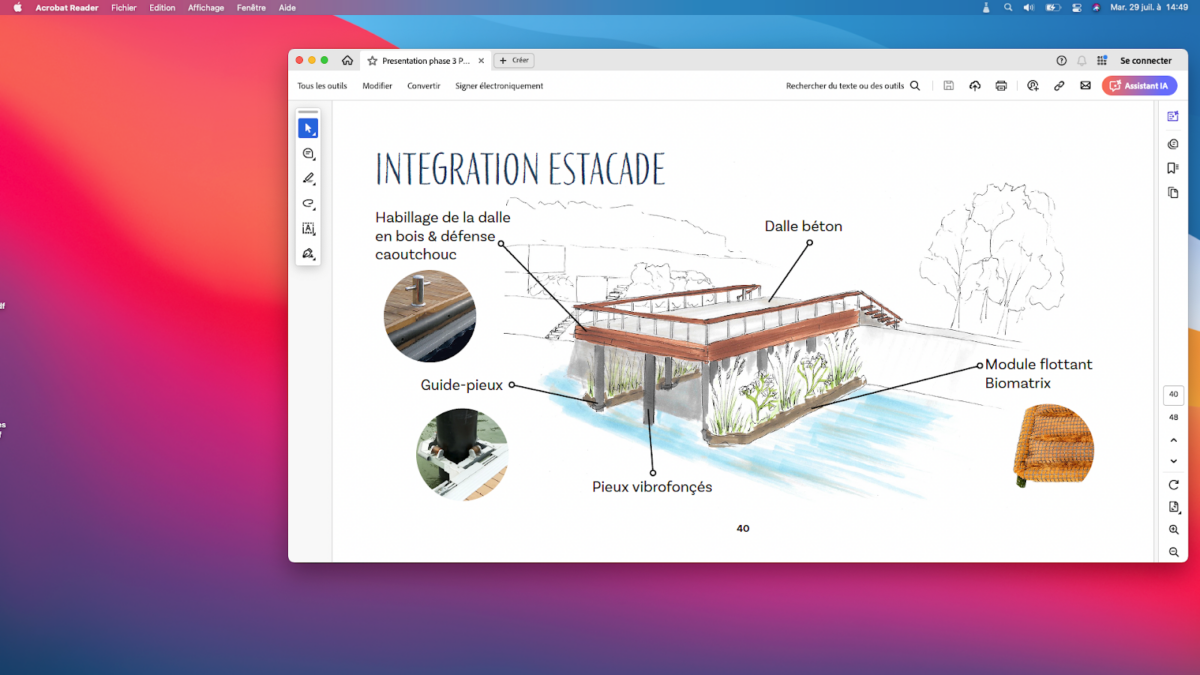Upload file with cloud arrow icon
The image size is (1200, 675).
pyautogui.click(x=975, y=86)
